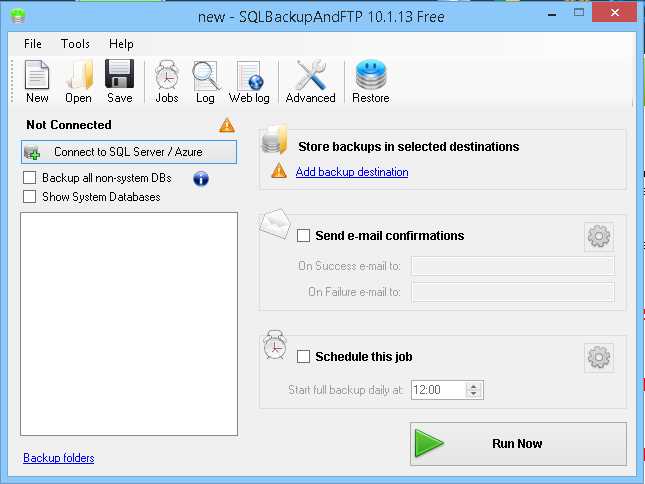Click the alarm clock schedule icon
Image resolution: width=645 pixels, height=484 pixels.
click(275, 345)
